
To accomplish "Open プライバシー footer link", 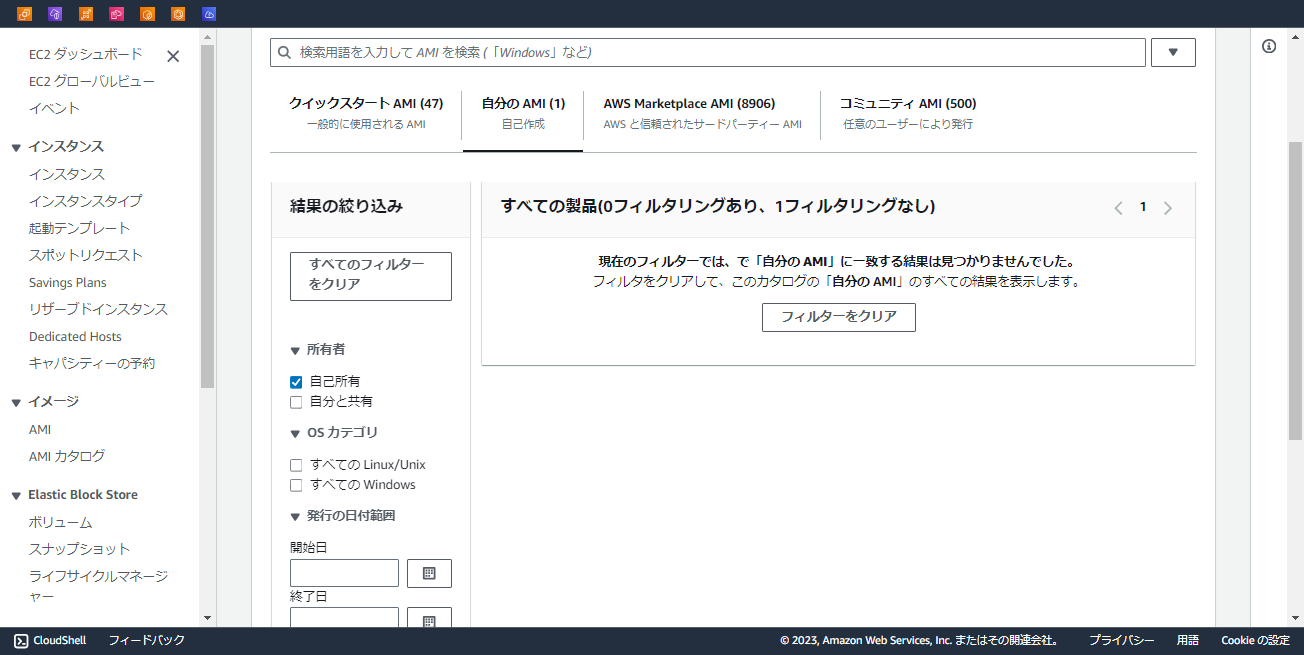I will coord(1122,640).
